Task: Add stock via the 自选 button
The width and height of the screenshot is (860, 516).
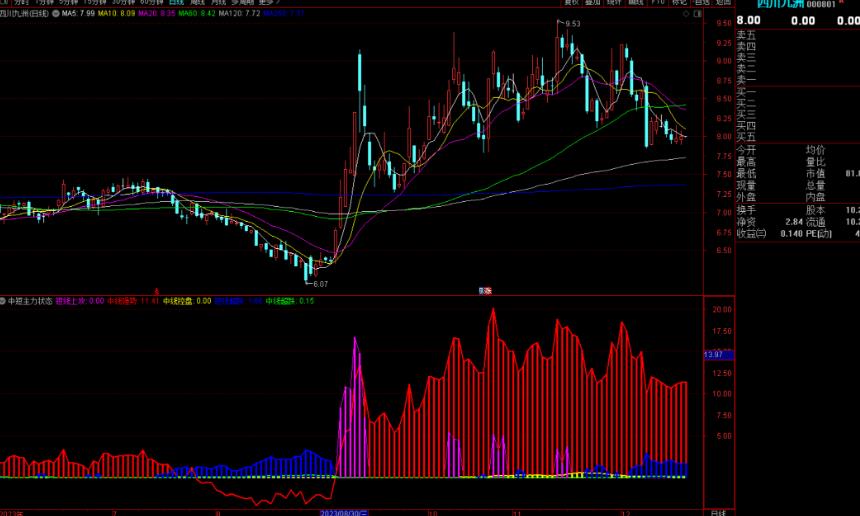Action: (x=702, y=2)
